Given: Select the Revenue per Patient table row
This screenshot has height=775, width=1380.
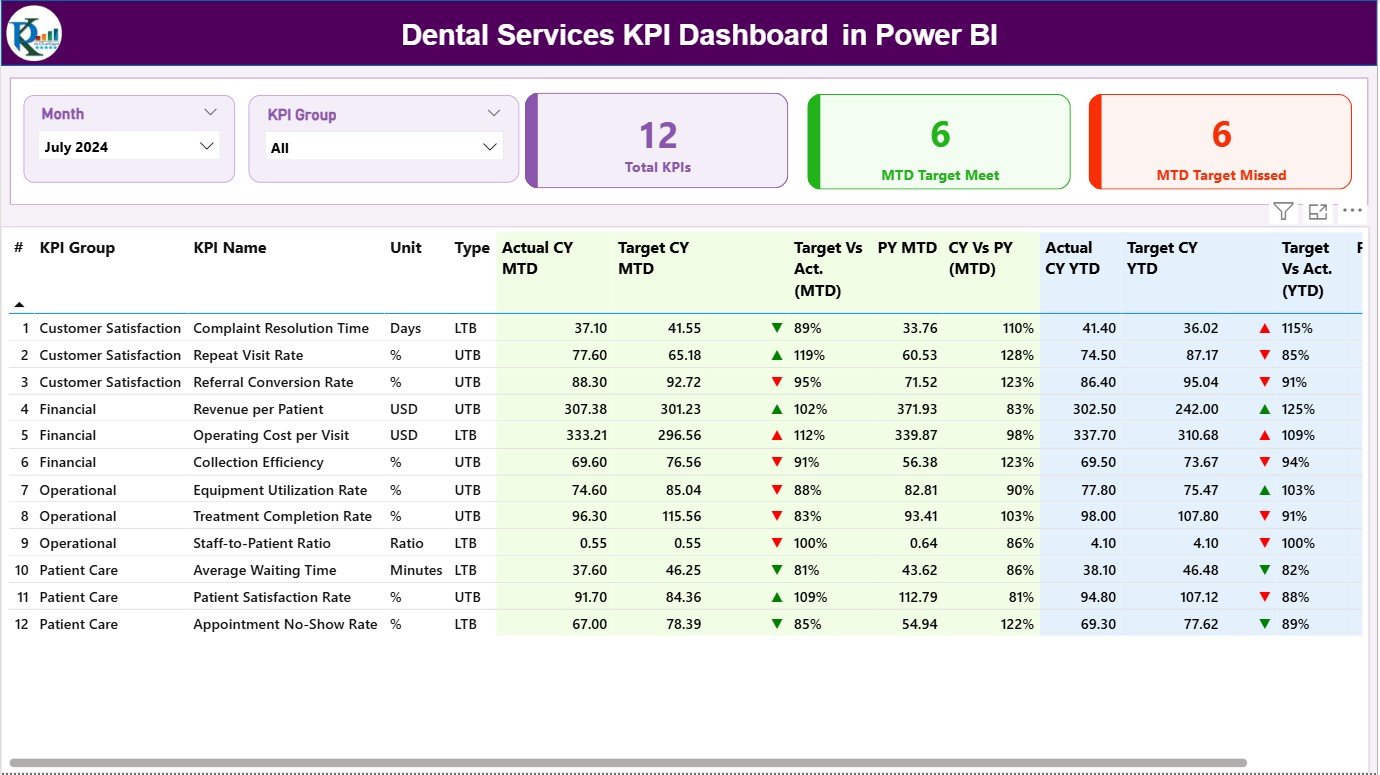Looking at the screenshot, I should [300, 408].
